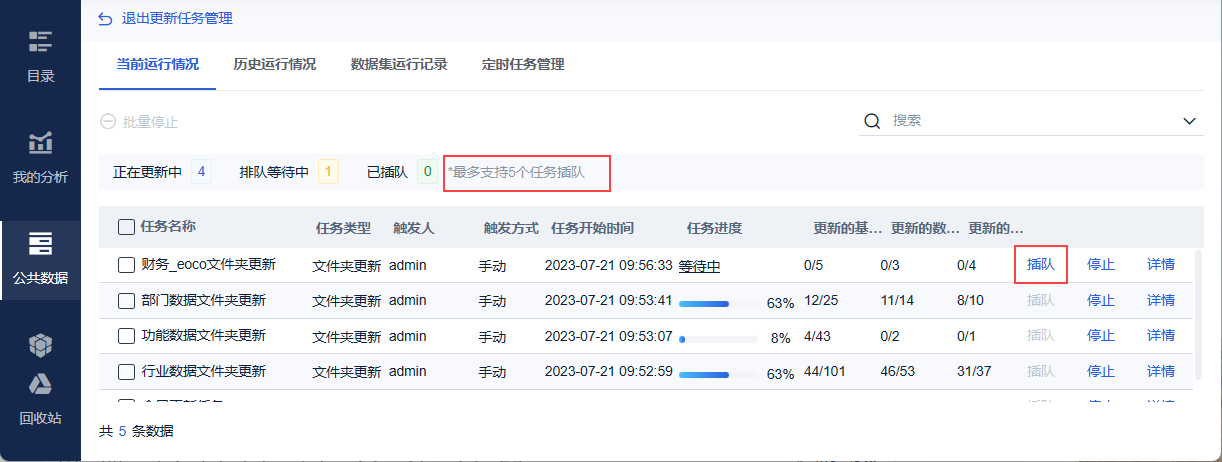Screen dimensions: 1222x462
Task: Expand the search box dropdown arrow
Action: 1190,121
